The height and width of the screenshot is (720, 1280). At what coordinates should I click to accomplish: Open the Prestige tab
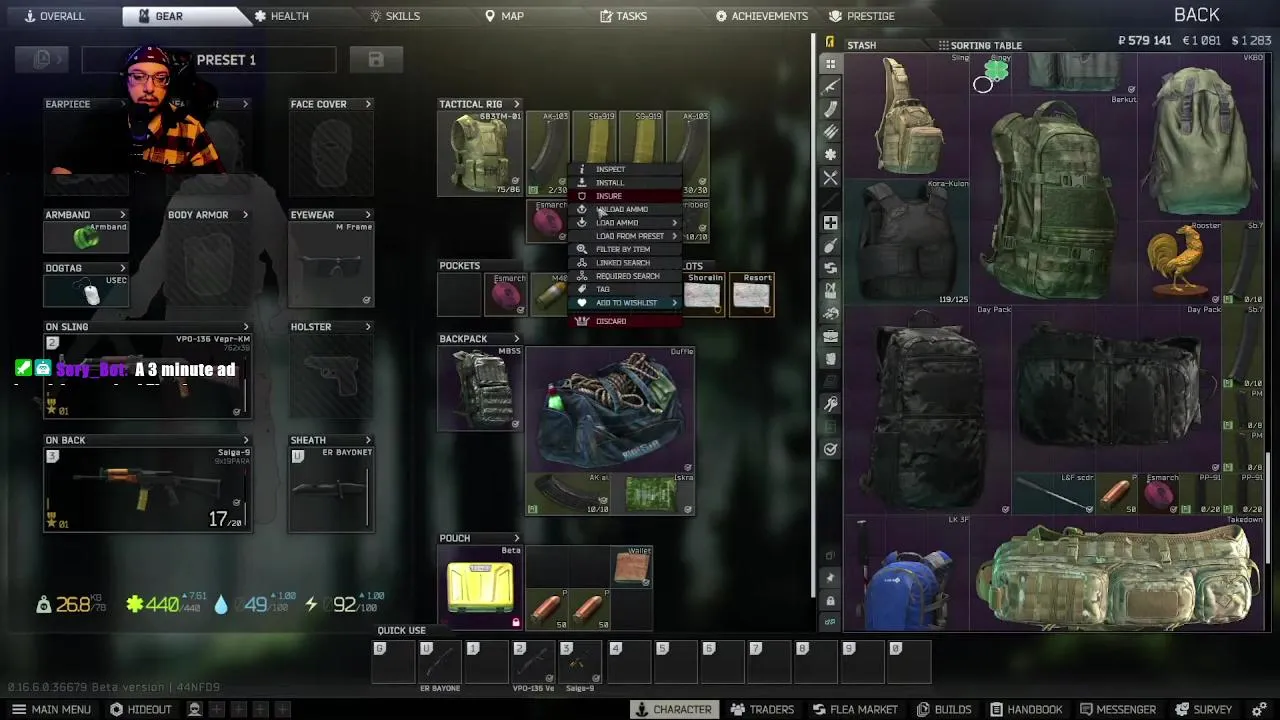coord(862,16)
